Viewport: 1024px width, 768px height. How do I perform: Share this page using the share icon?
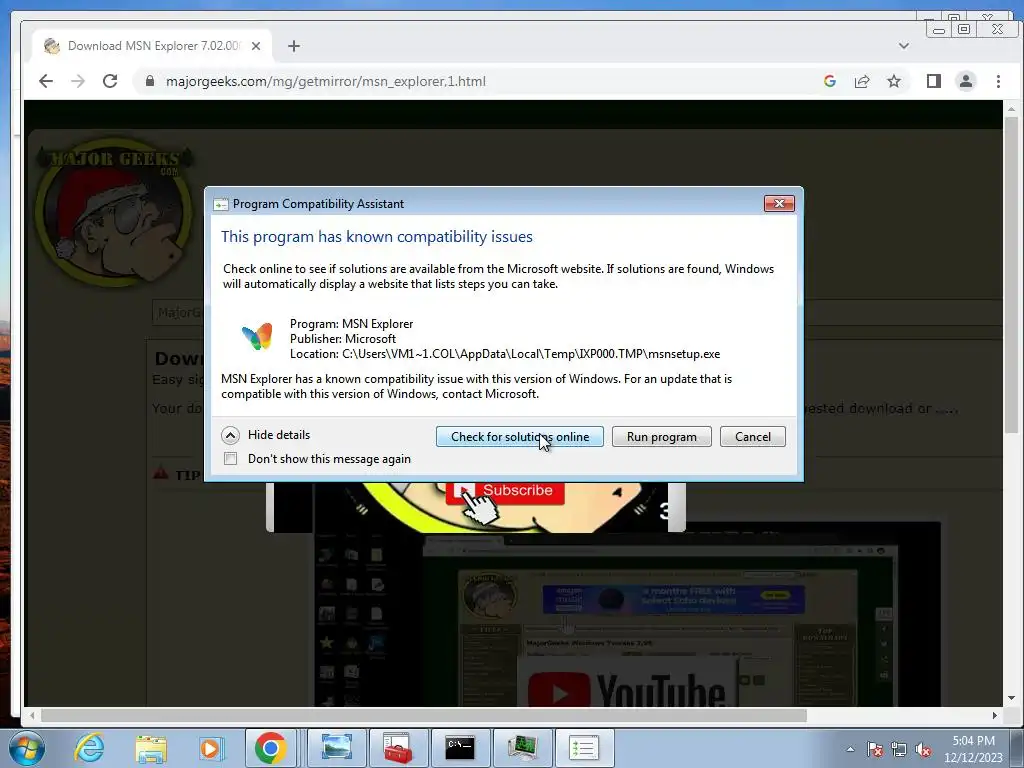tap(862, 81)
